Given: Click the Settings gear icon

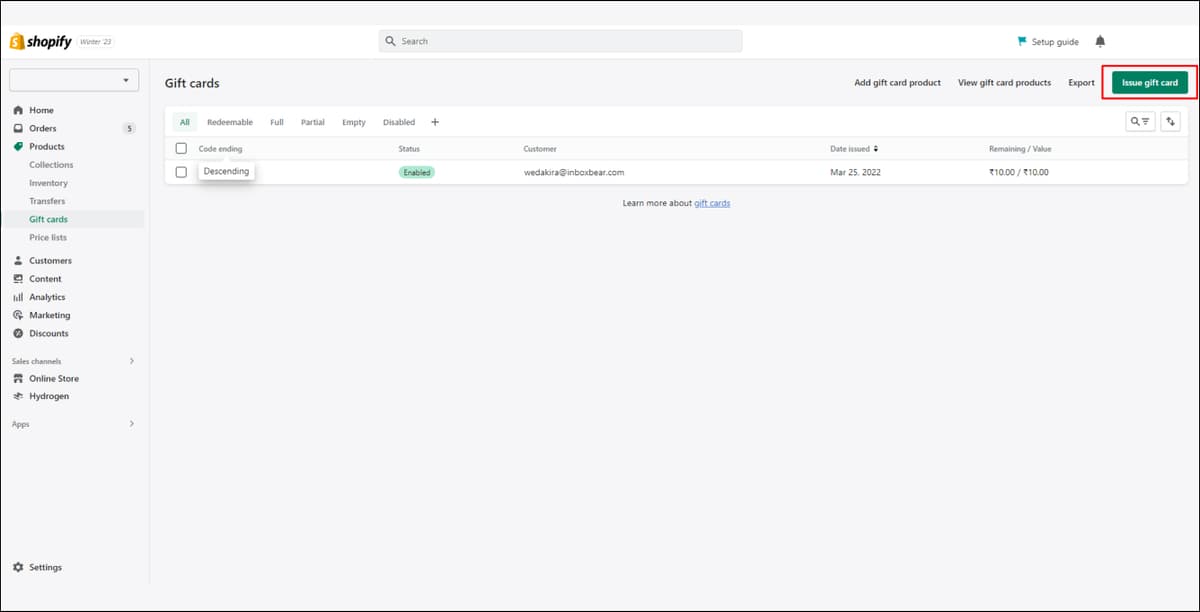Looking at the screenshot, I should coord(18,567).
